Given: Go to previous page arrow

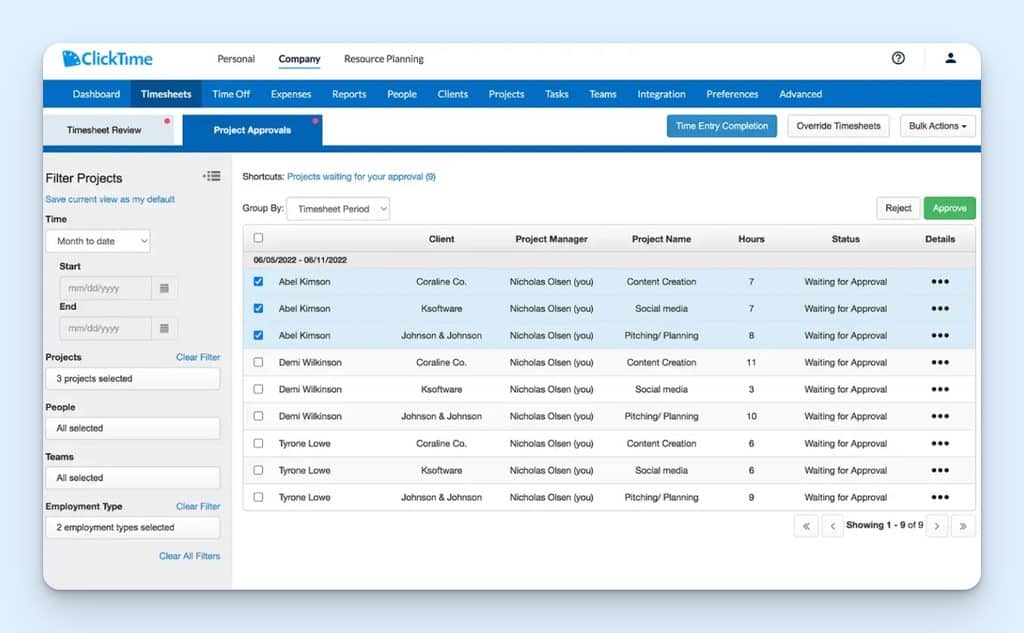Looking at the screenshot, I should (832, 526).
